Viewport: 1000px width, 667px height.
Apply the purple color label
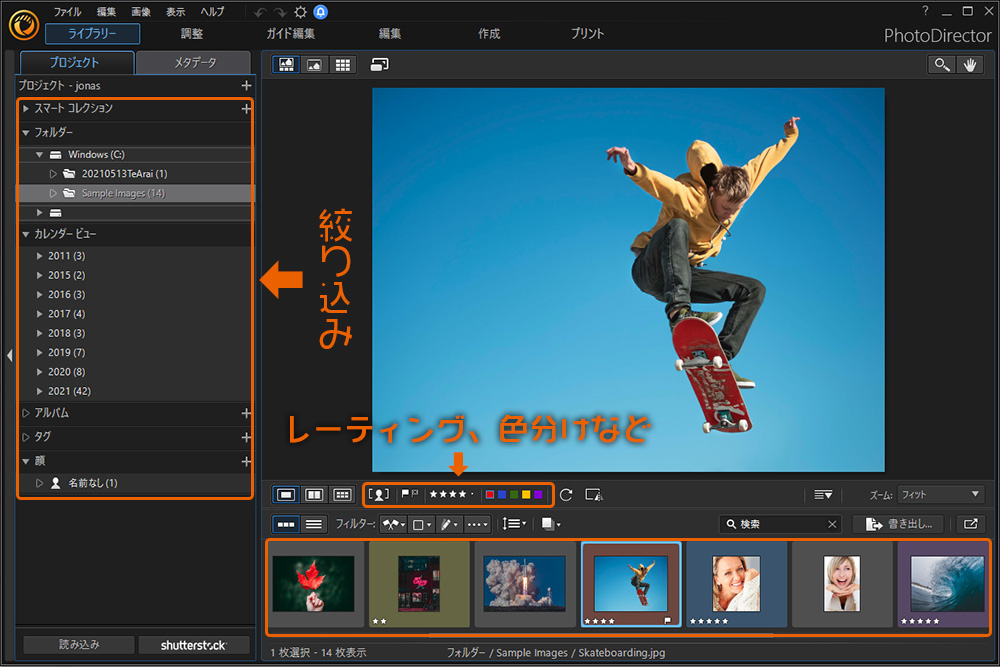pyautogui.click(x=538, y=494)
